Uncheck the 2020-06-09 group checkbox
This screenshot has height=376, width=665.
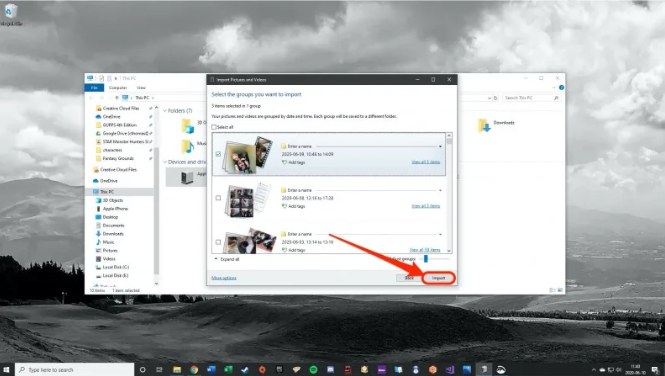[218, 154]
